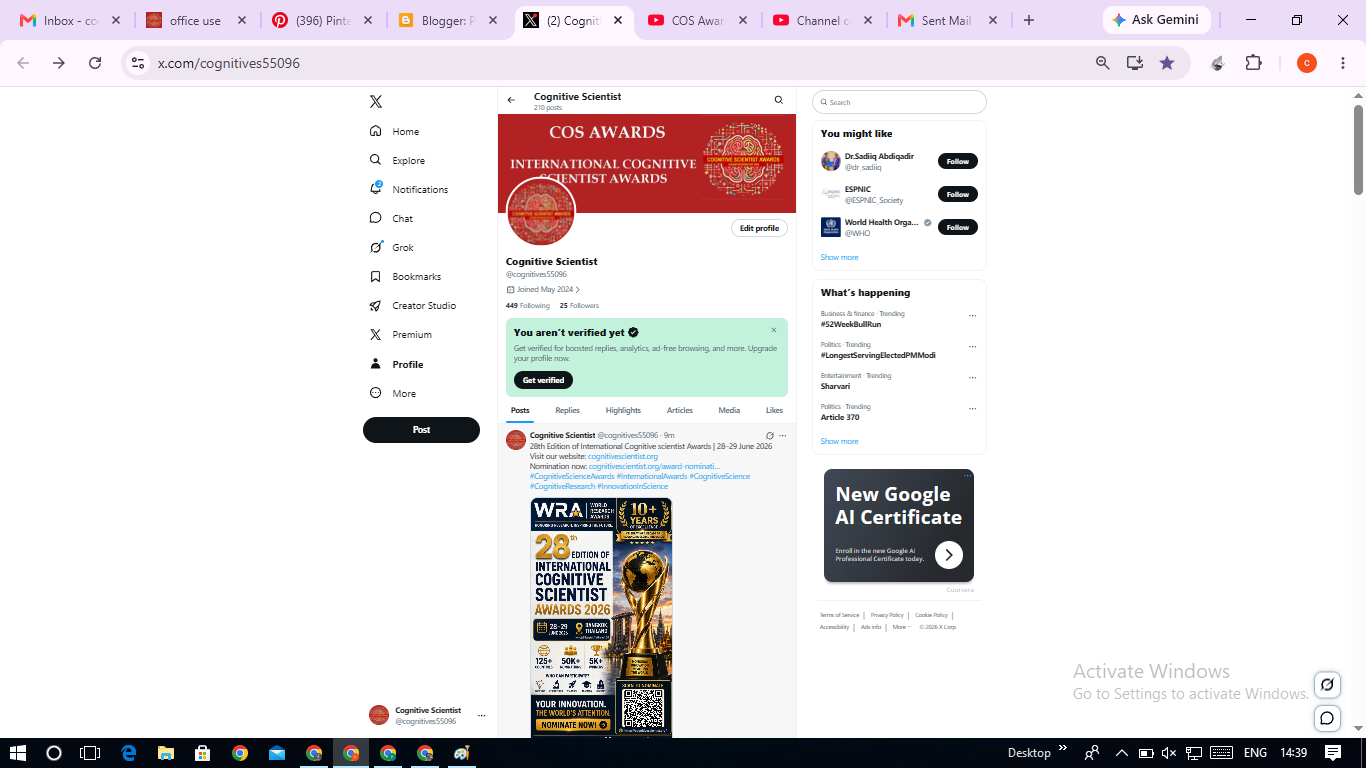The image size is (1366, 768).
Task: Toggle the bookmark star for this page
Action: point(1167,63)
